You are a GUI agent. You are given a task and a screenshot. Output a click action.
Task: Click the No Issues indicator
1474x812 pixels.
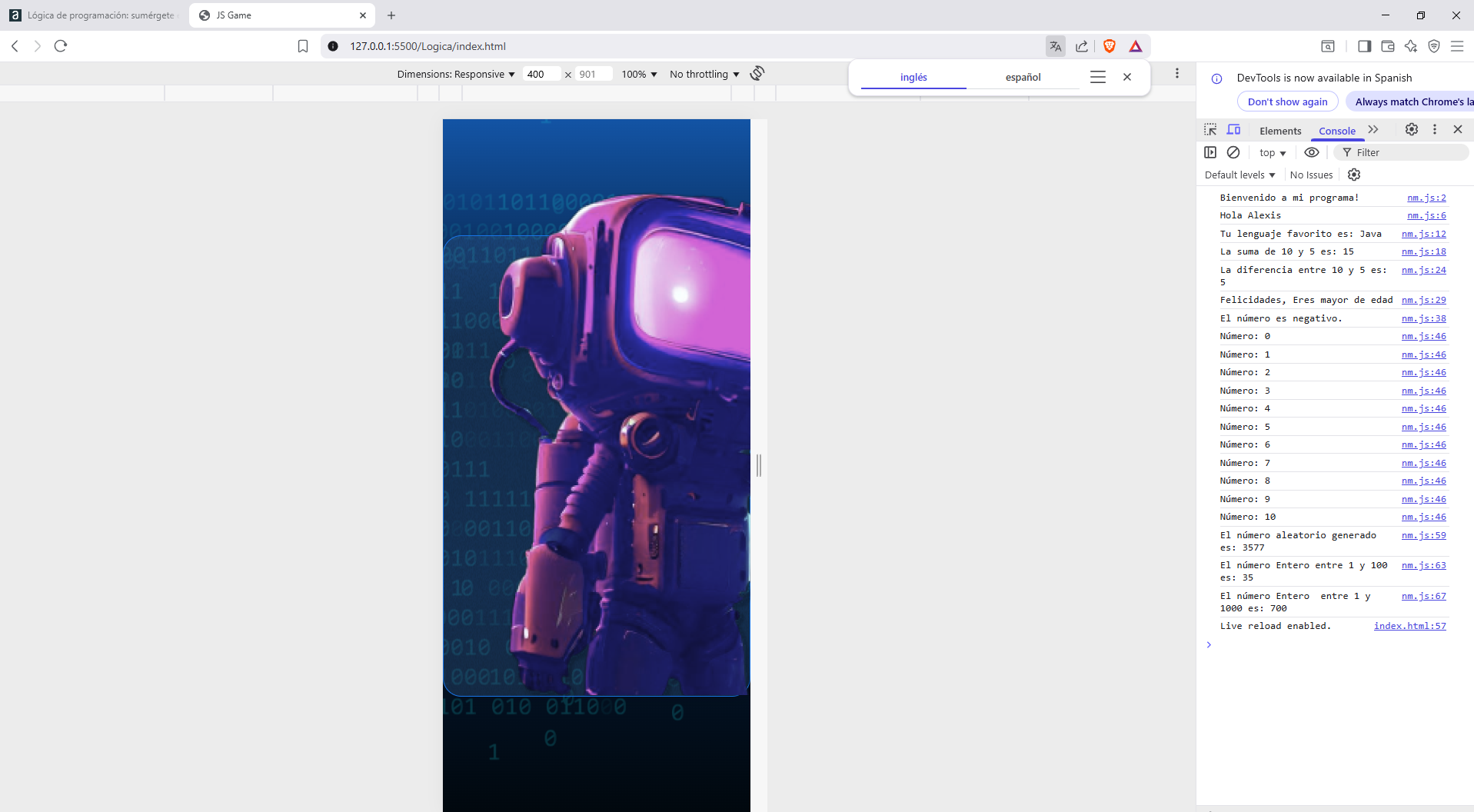[1311, 175]
